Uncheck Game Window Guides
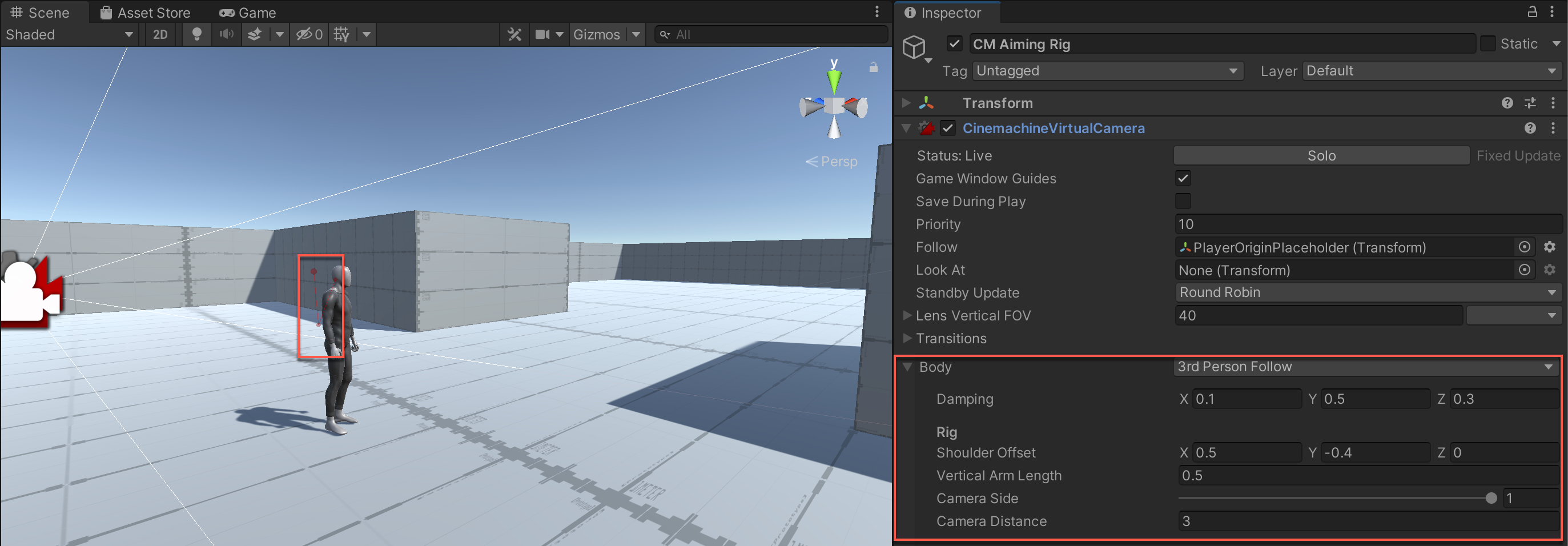 (1183, 178)
